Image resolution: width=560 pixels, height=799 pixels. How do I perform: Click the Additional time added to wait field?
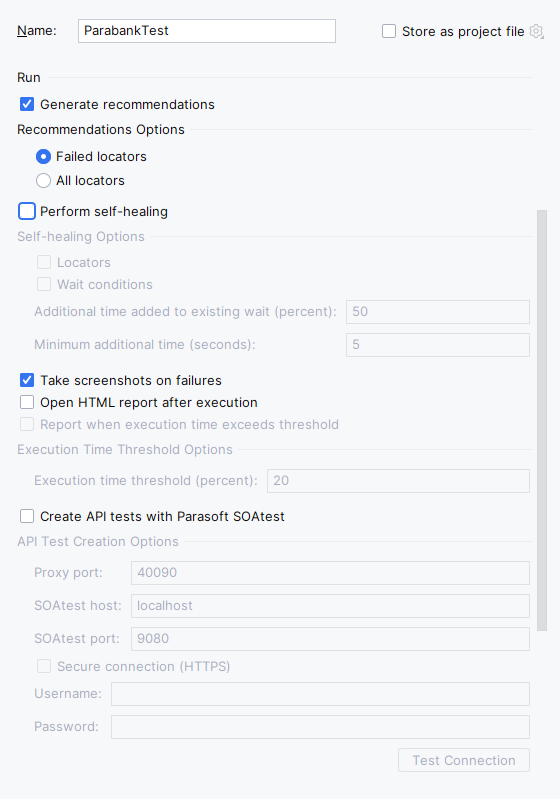pyautogui.click(x=438, y=312)
